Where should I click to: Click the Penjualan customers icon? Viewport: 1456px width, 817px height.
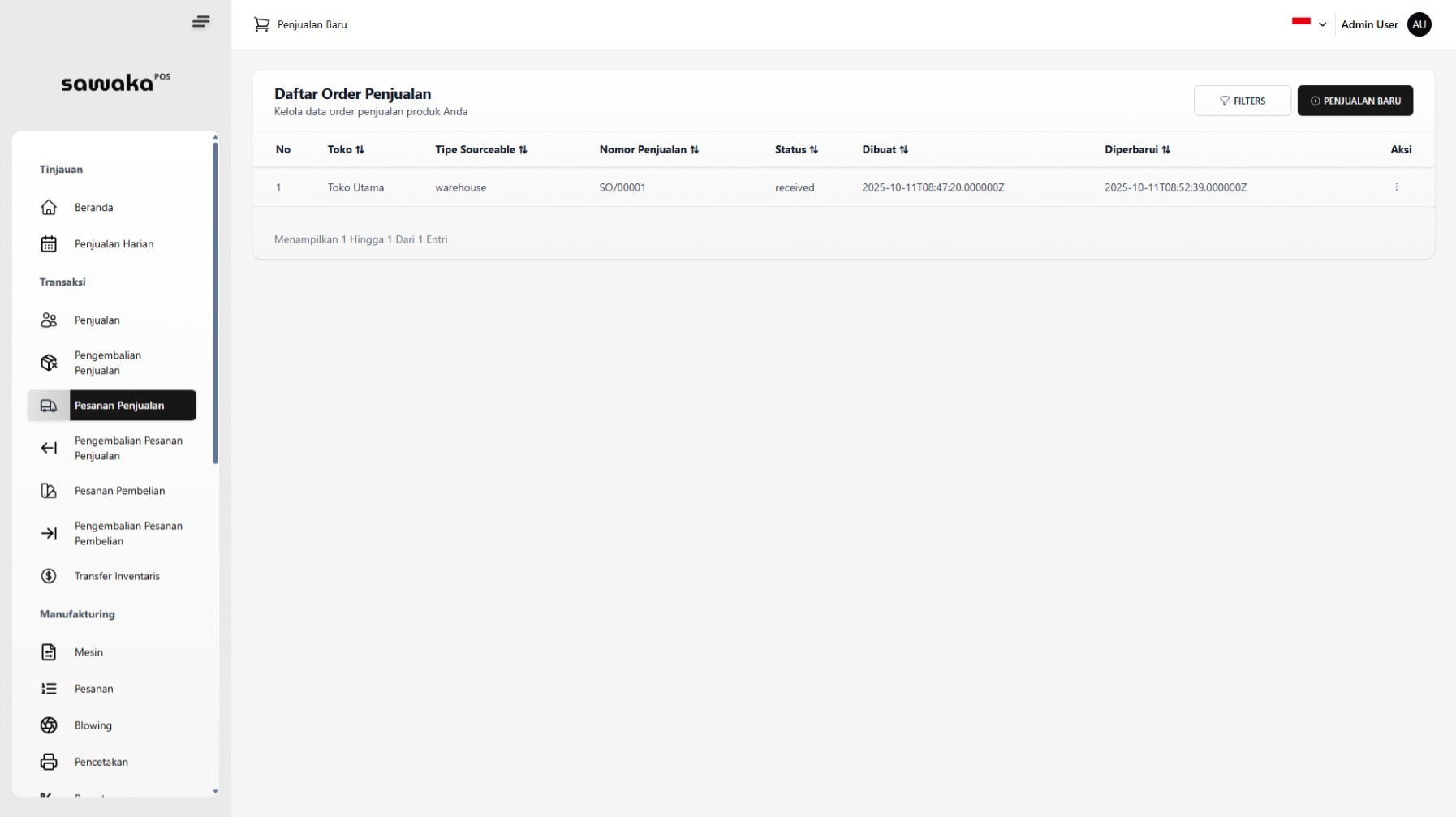click(x=49, y=320)
